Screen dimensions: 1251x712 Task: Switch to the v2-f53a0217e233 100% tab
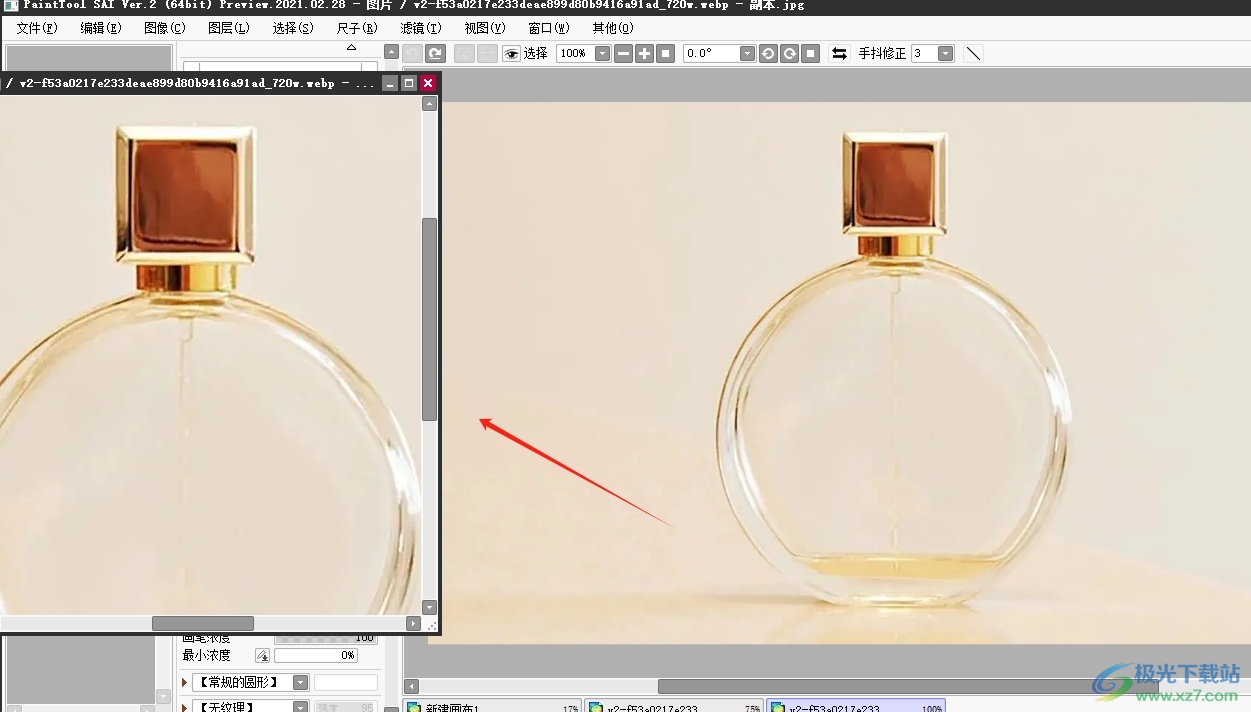(x=856, y=706)
